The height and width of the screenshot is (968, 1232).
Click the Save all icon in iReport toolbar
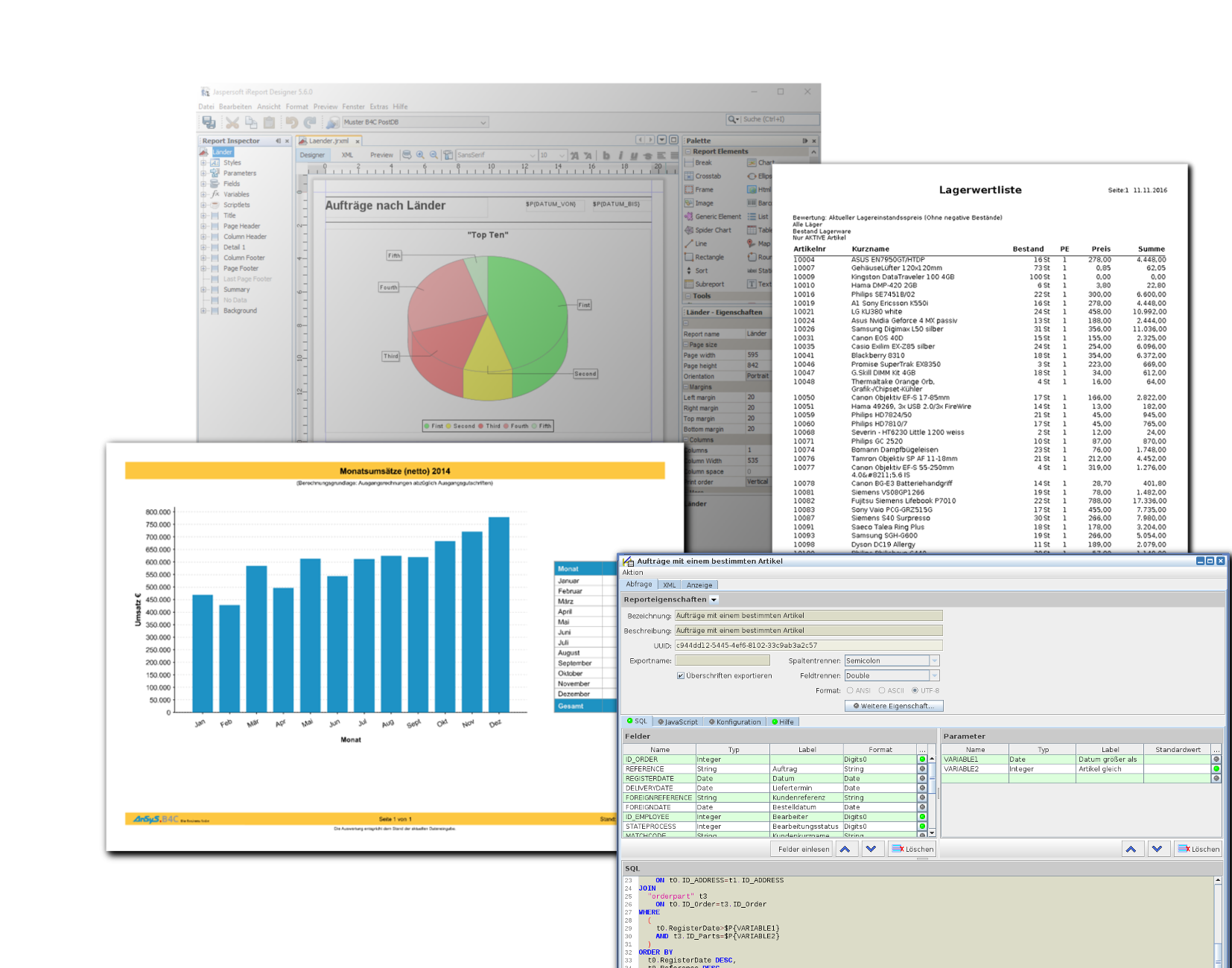209,122
